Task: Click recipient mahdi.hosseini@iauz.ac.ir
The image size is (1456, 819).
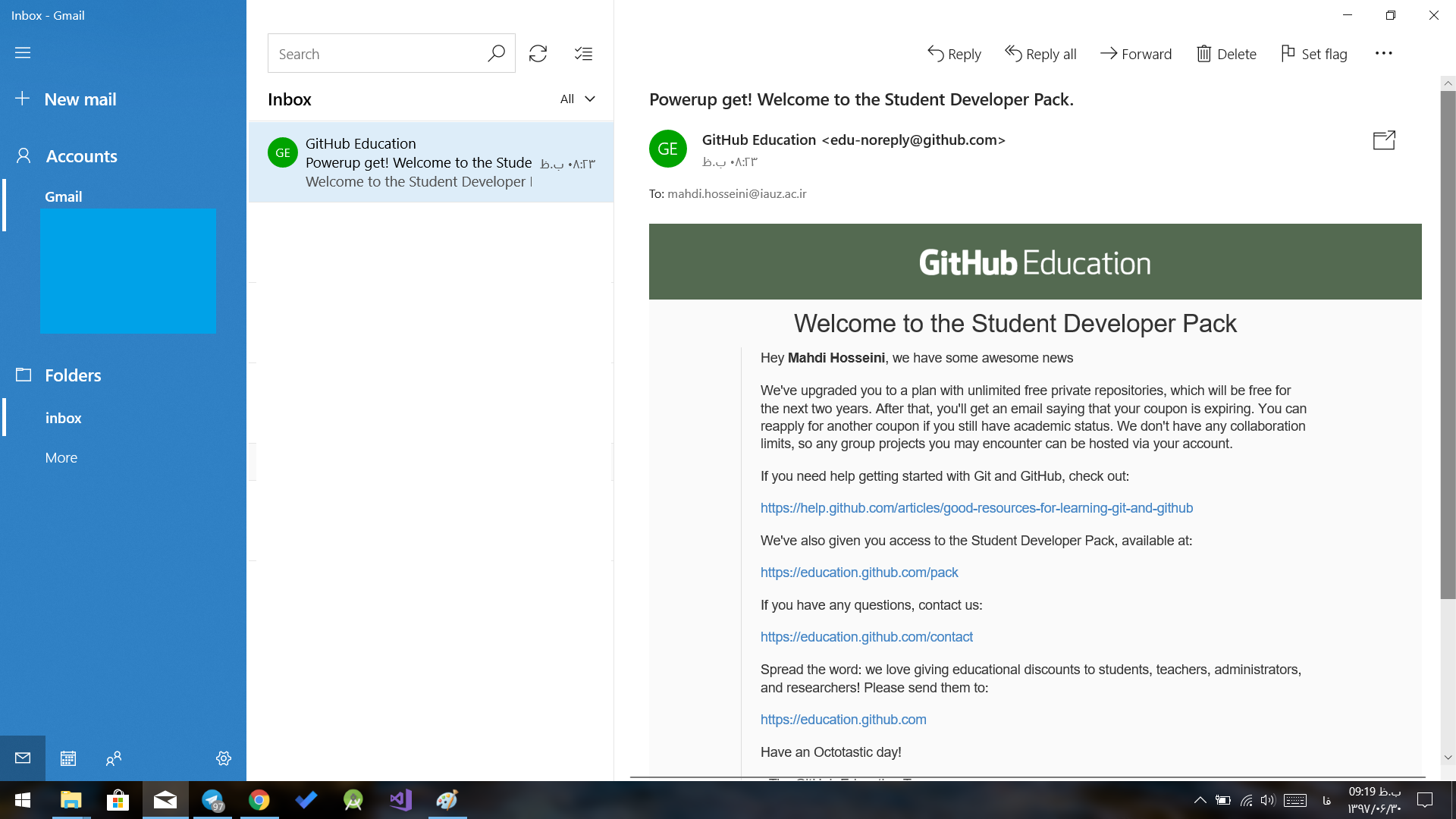Action: [x=737, y=193]
